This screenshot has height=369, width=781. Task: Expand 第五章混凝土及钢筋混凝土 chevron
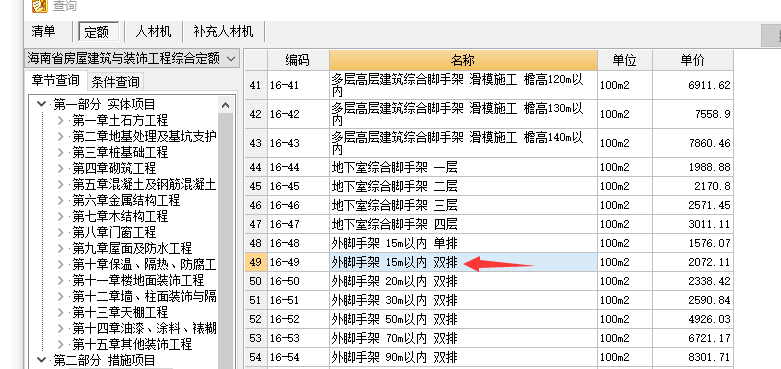[x=60, y=184]
